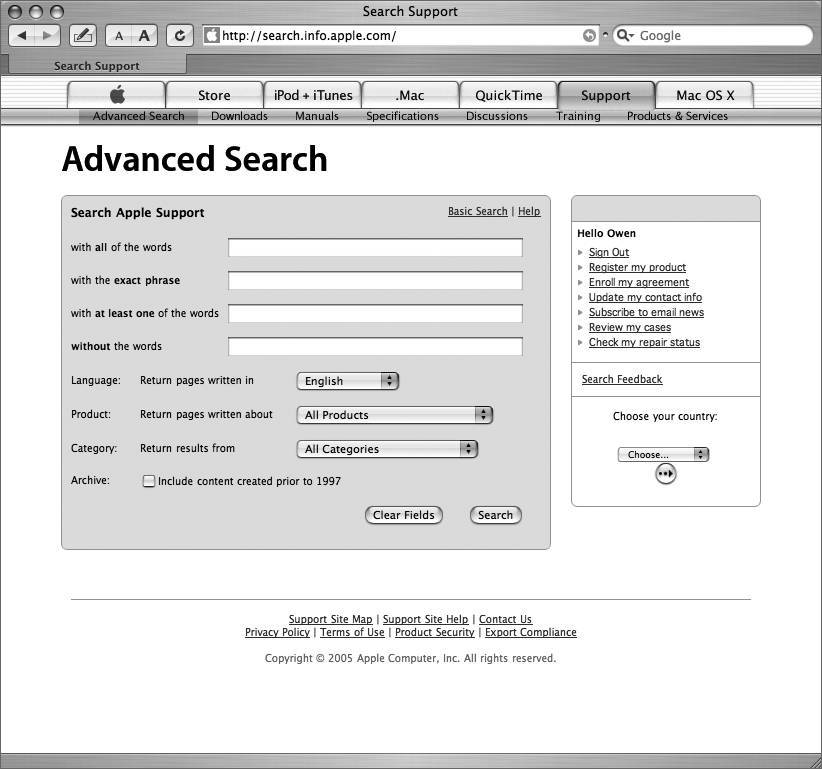The width and height of the screenshot is (822, 769).
Task: Open the Terms of Use footer link
Action: click(x=352, y=632)
